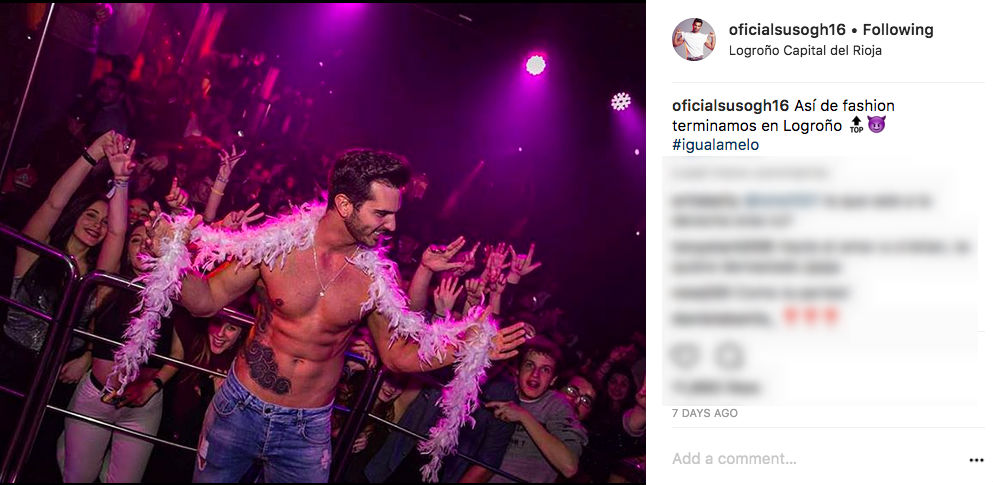Toggle the Following button
Screen dimensions: 993x485
pyautogui.click(x=898, y=30)
